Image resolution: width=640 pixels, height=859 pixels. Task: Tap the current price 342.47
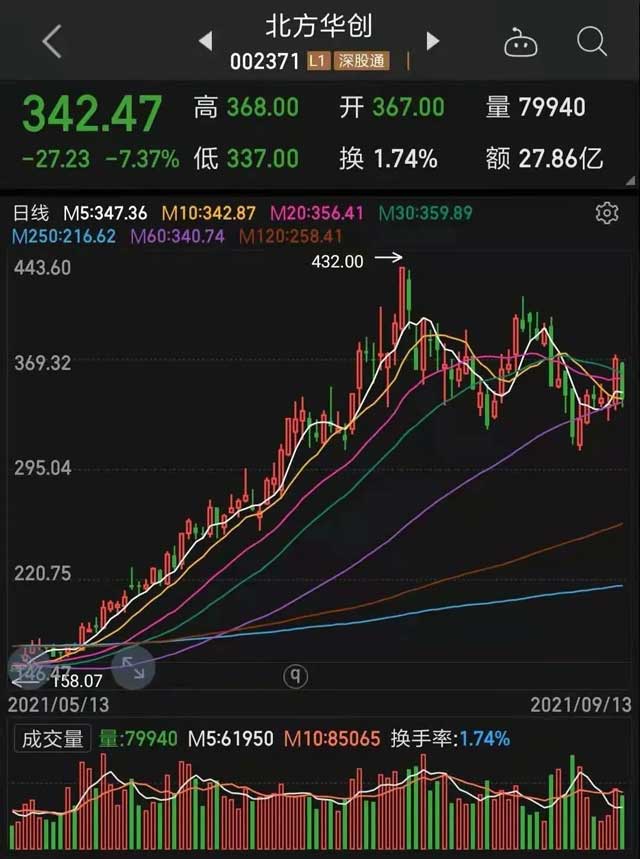tap(92, 114)
